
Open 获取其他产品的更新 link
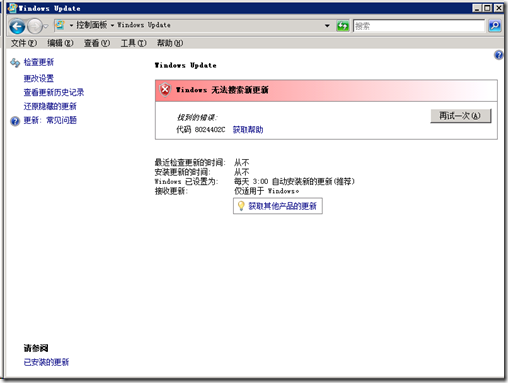pyautogui.click(x=282, y=206)
